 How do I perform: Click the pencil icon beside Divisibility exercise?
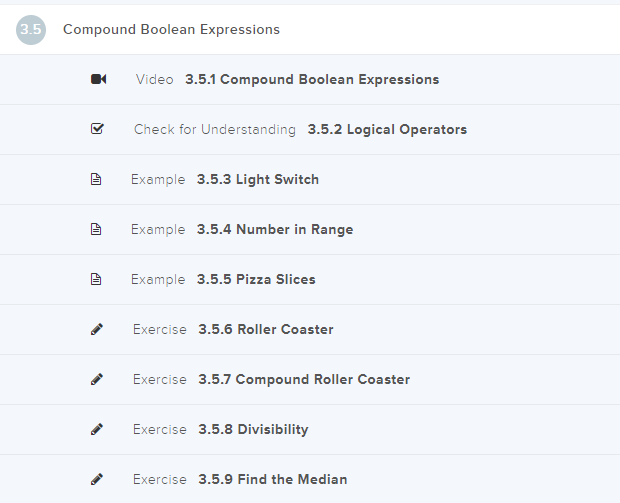[x=97, y=430]
